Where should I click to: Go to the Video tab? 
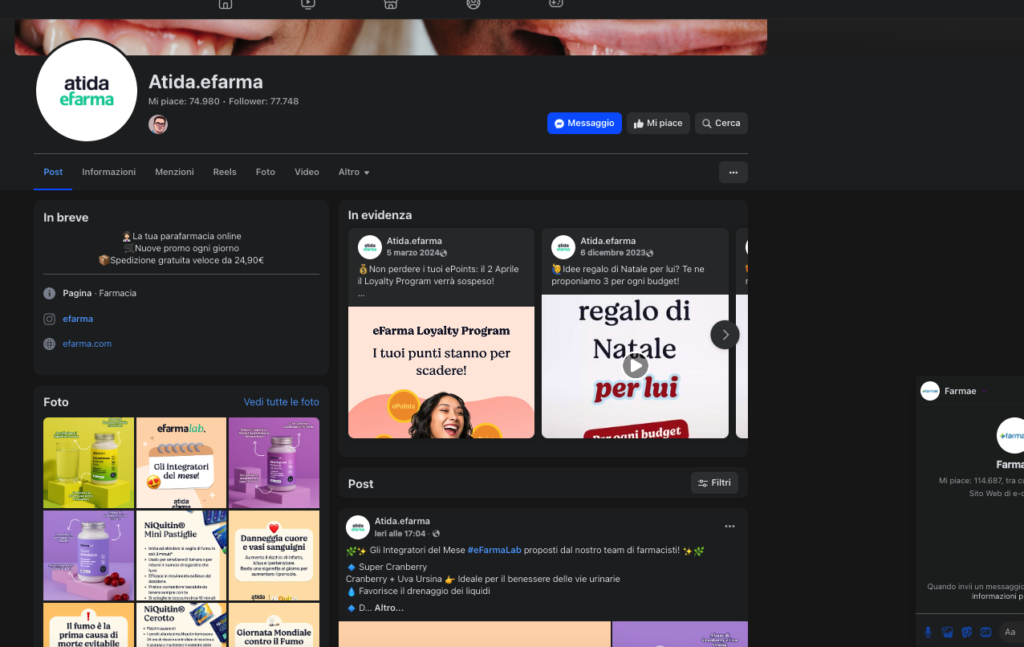[306, 172]
